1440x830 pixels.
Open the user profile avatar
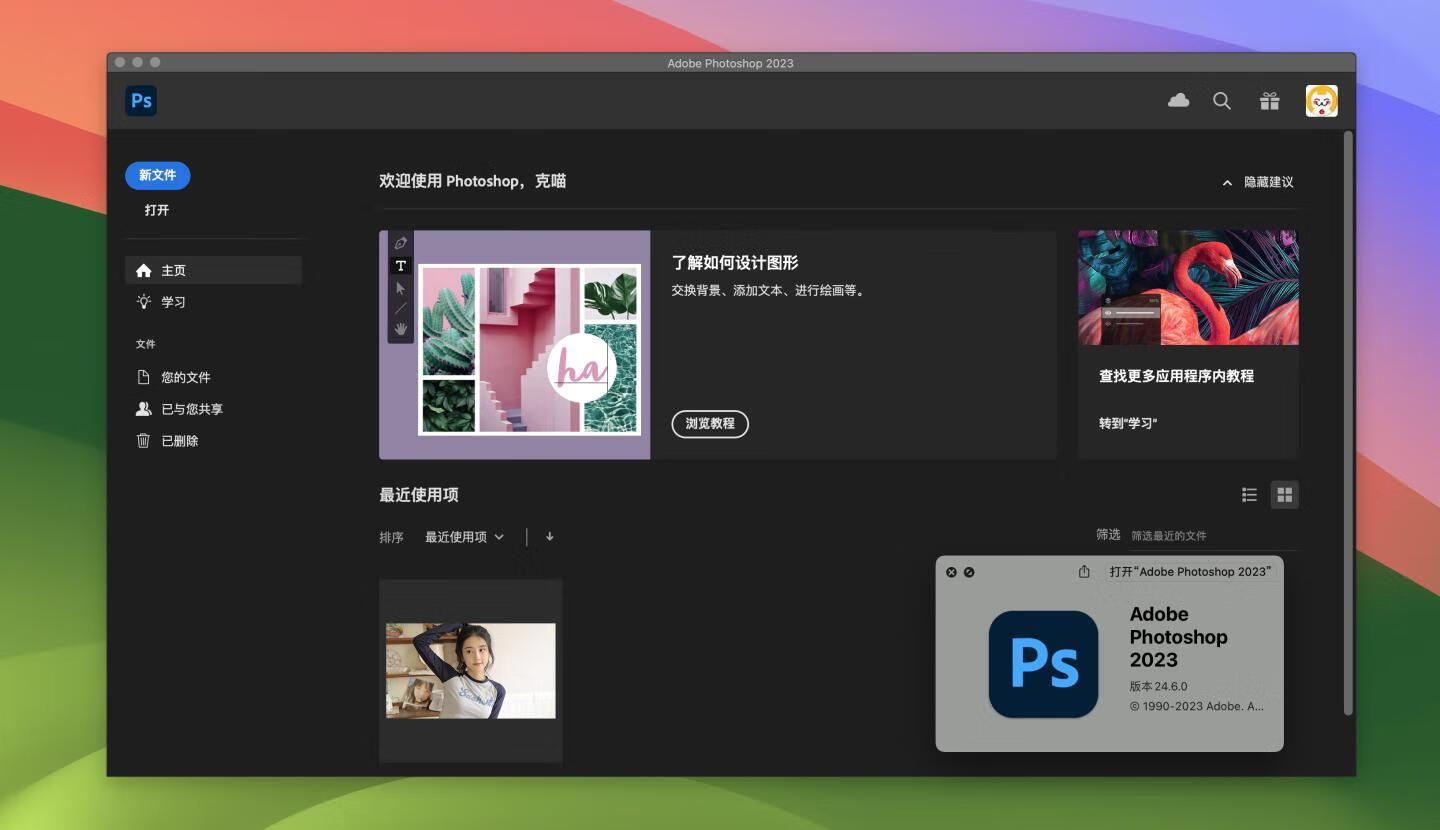coord(1322,101)
